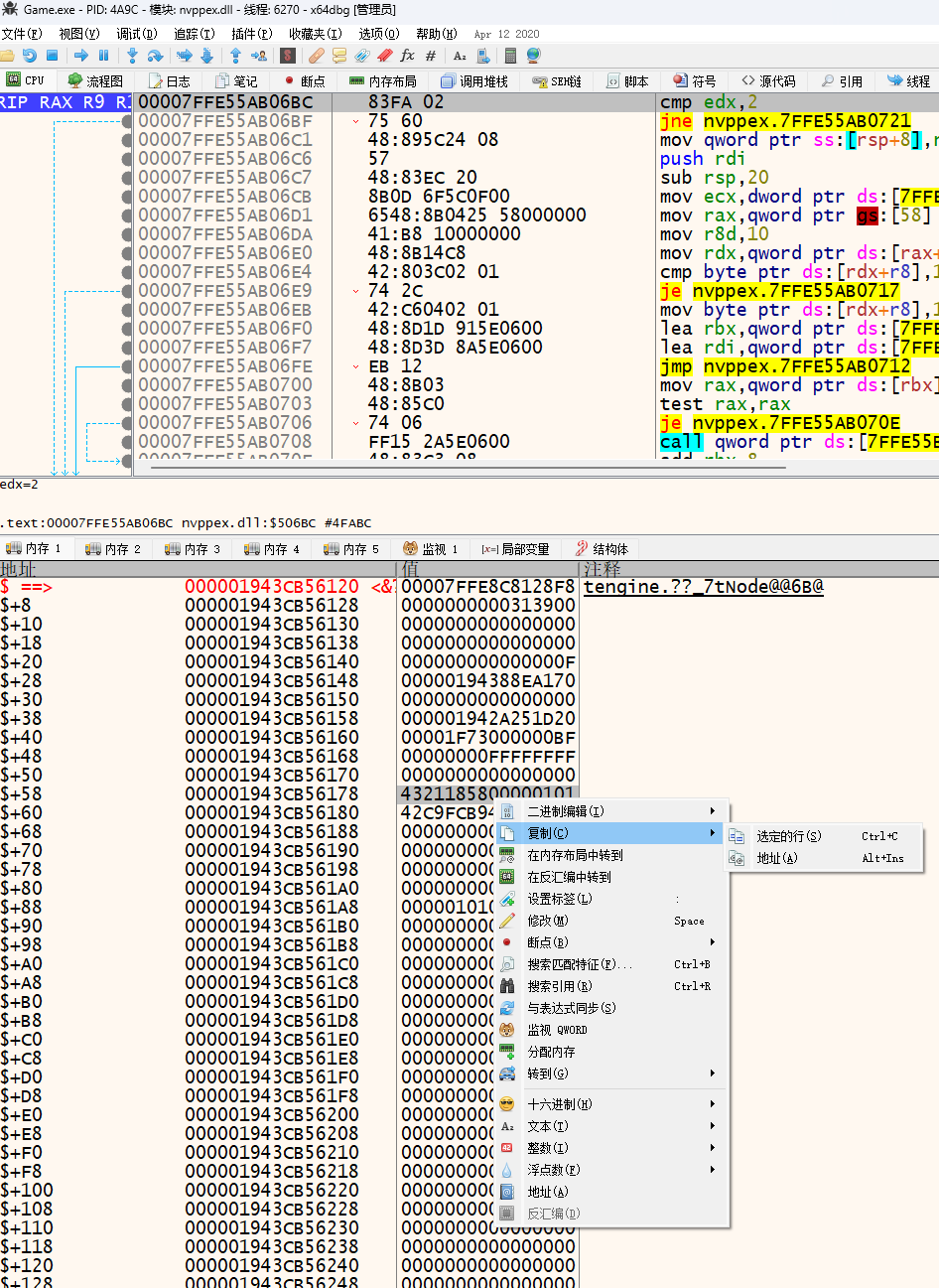Image resolution: width=939 pixels, height=1288 pixels.
Task: Toggle breakpoint dot at 00007FFE55AB06BF
Action: [x=126, y=121]
